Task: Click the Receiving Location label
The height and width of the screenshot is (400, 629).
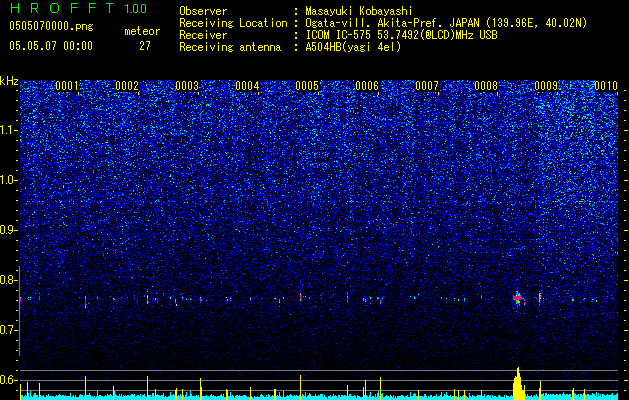Action: point(233,23)
